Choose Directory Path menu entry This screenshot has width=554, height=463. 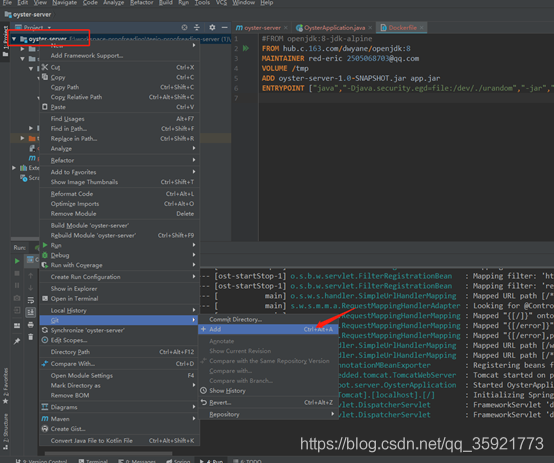(119, 352)
